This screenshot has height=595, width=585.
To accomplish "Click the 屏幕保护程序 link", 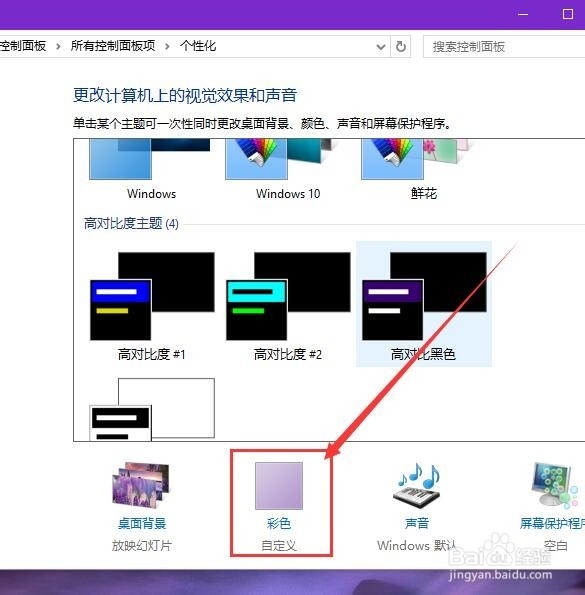I will pyautogui.click(x=552, y=524).
